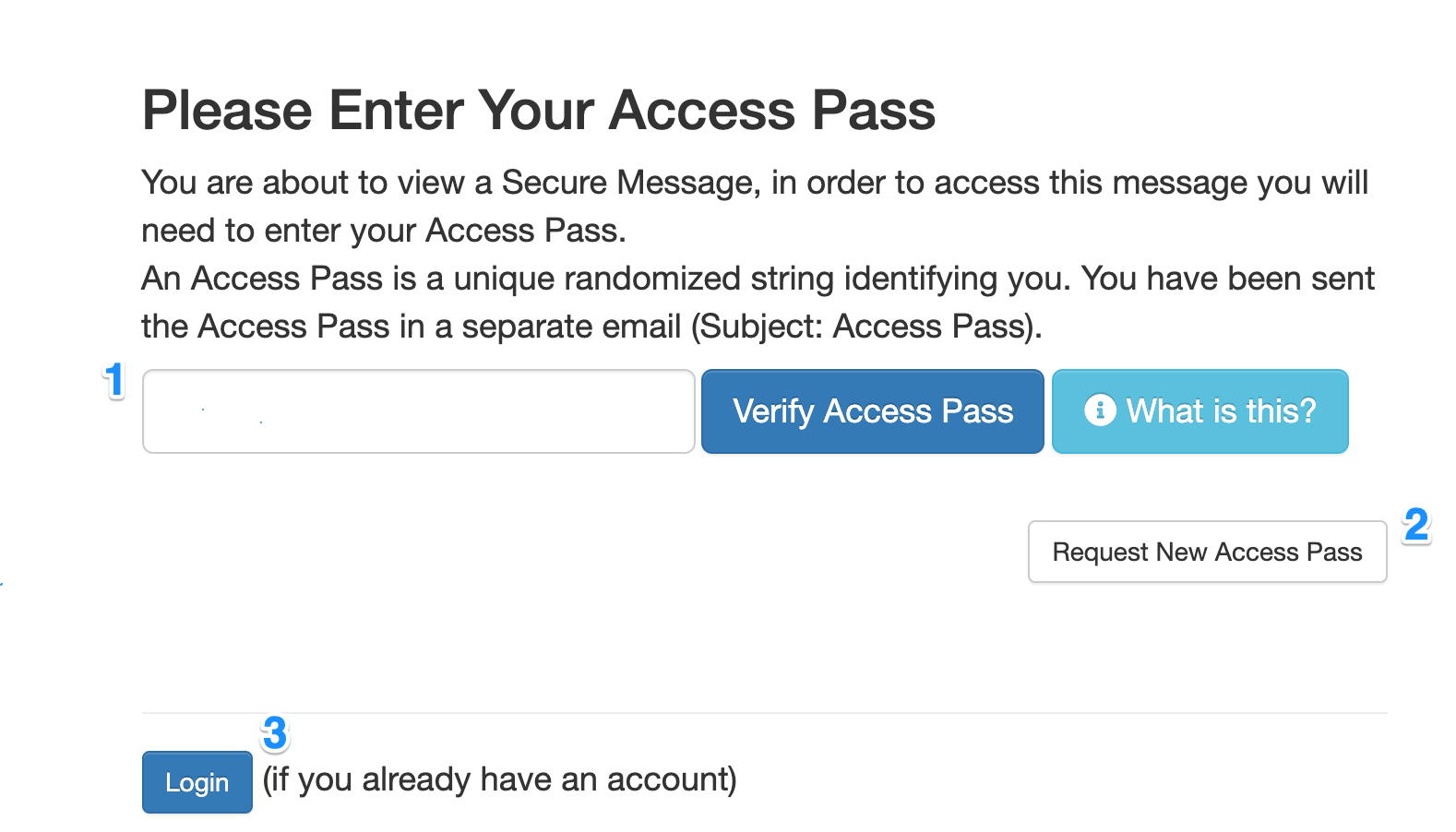Viewport: 1456px width, 832px height.
Task: Click the blue number 2 annotation marker
Action: [x=1417, y=528]
